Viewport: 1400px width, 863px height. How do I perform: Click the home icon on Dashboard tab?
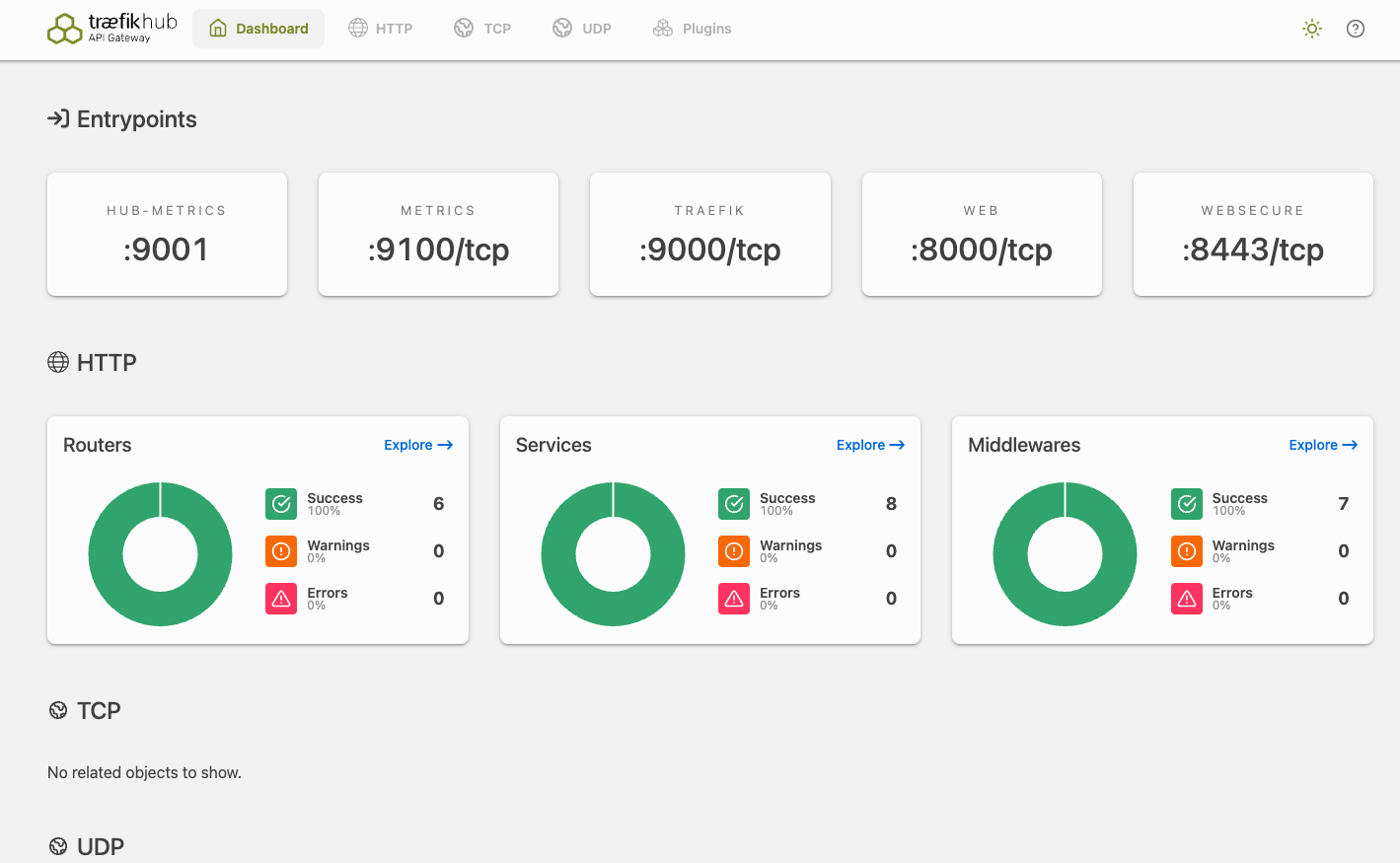tap(217, 28)
